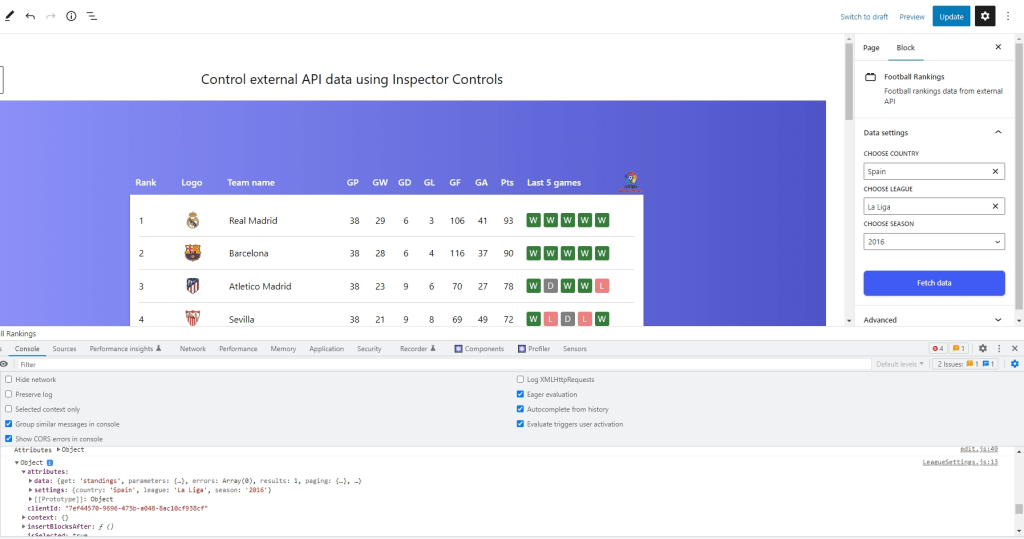Open the Profiler DevTools tab

[534, 349]
